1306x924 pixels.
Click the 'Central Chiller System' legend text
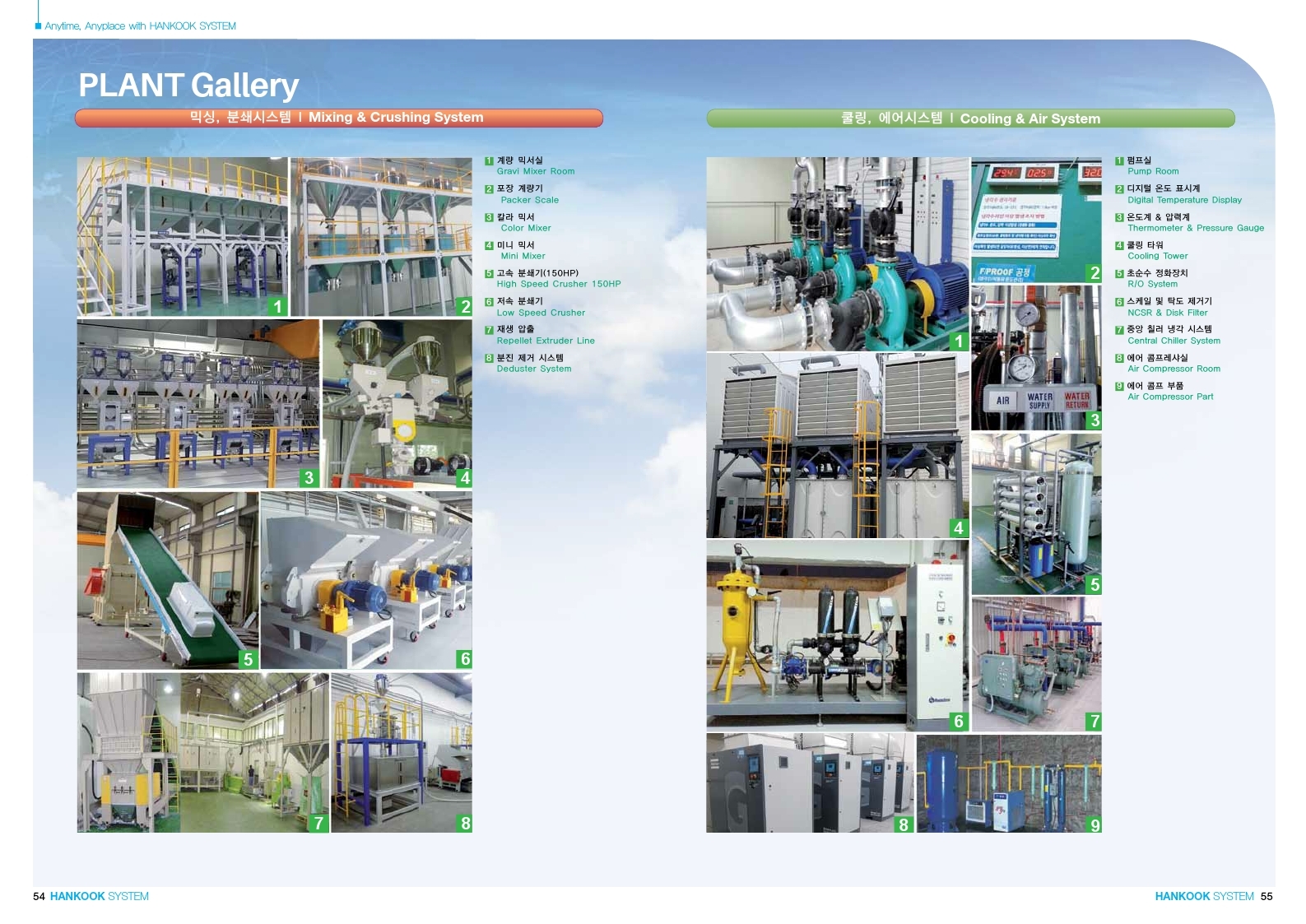tap(1174, 341)
